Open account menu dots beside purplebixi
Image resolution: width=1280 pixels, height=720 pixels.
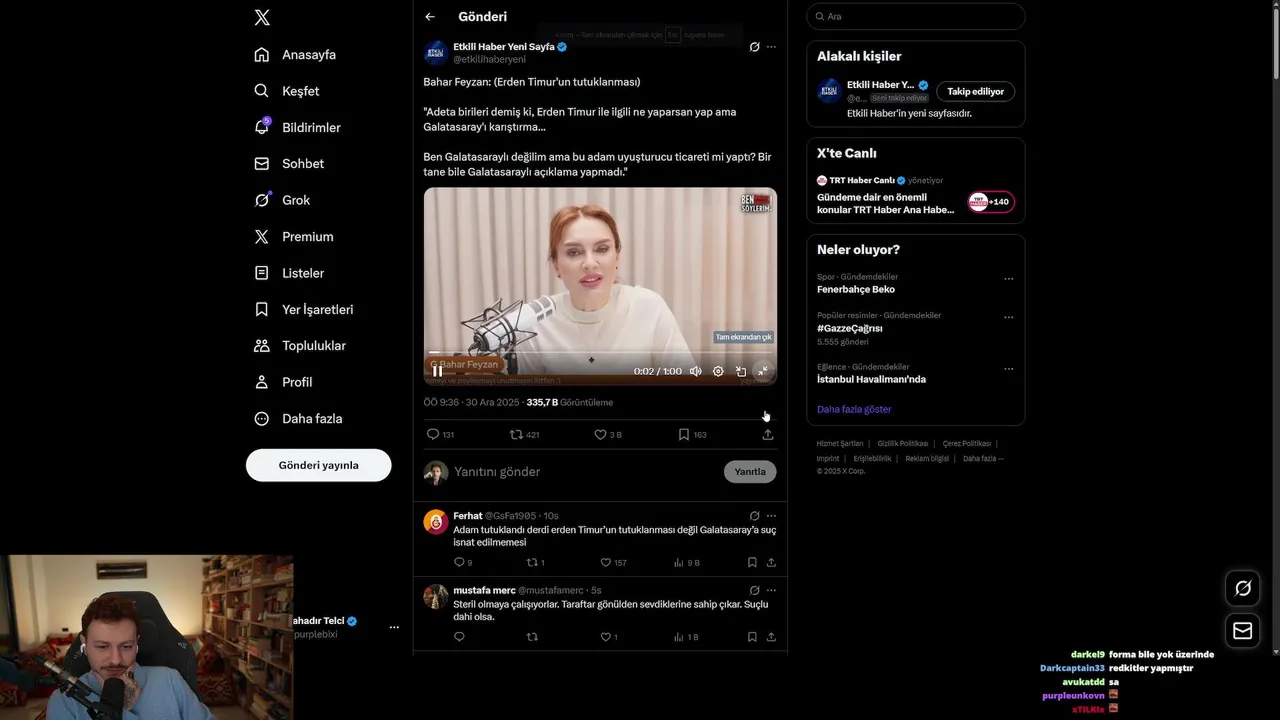point(394,627)
